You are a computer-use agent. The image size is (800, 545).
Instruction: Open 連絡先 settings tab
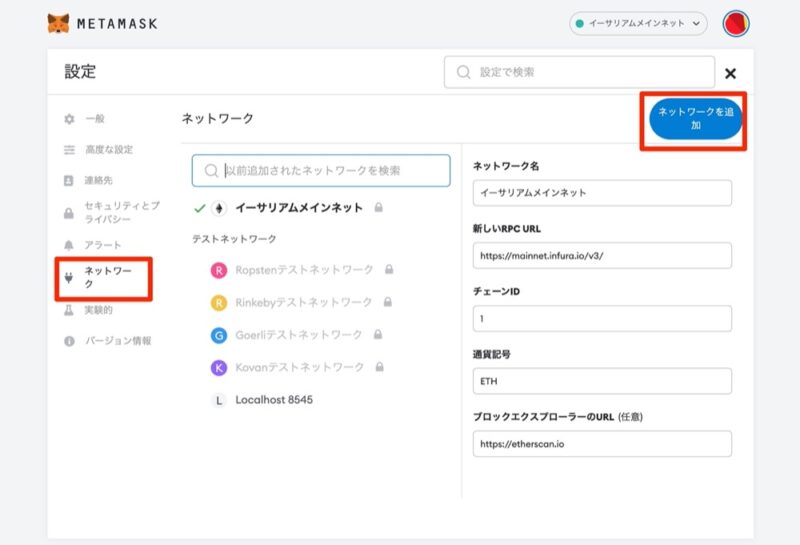[x=98, y=180]
